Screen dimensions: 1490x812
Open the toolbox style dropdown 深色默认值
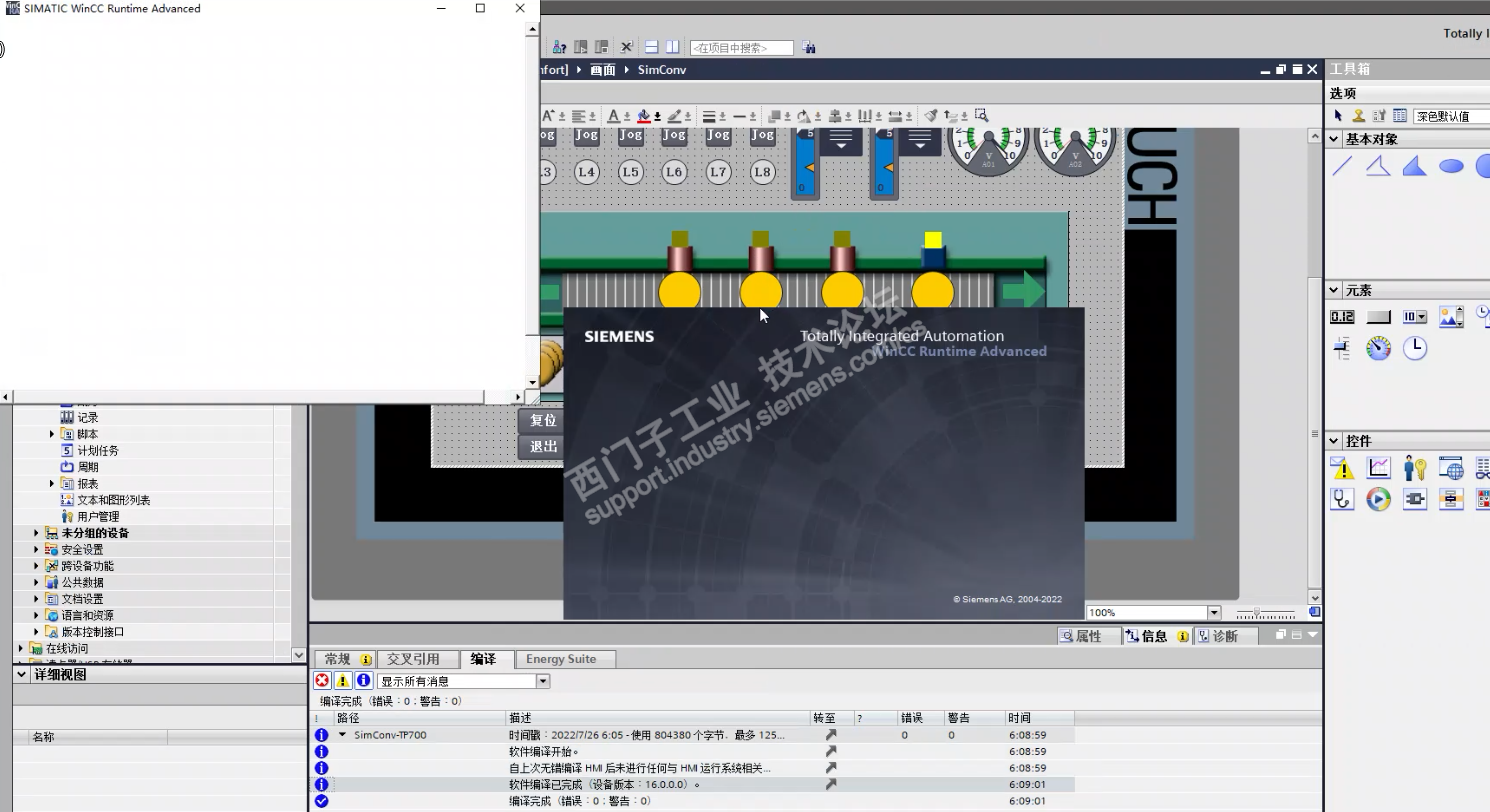tap(1451, 116)
